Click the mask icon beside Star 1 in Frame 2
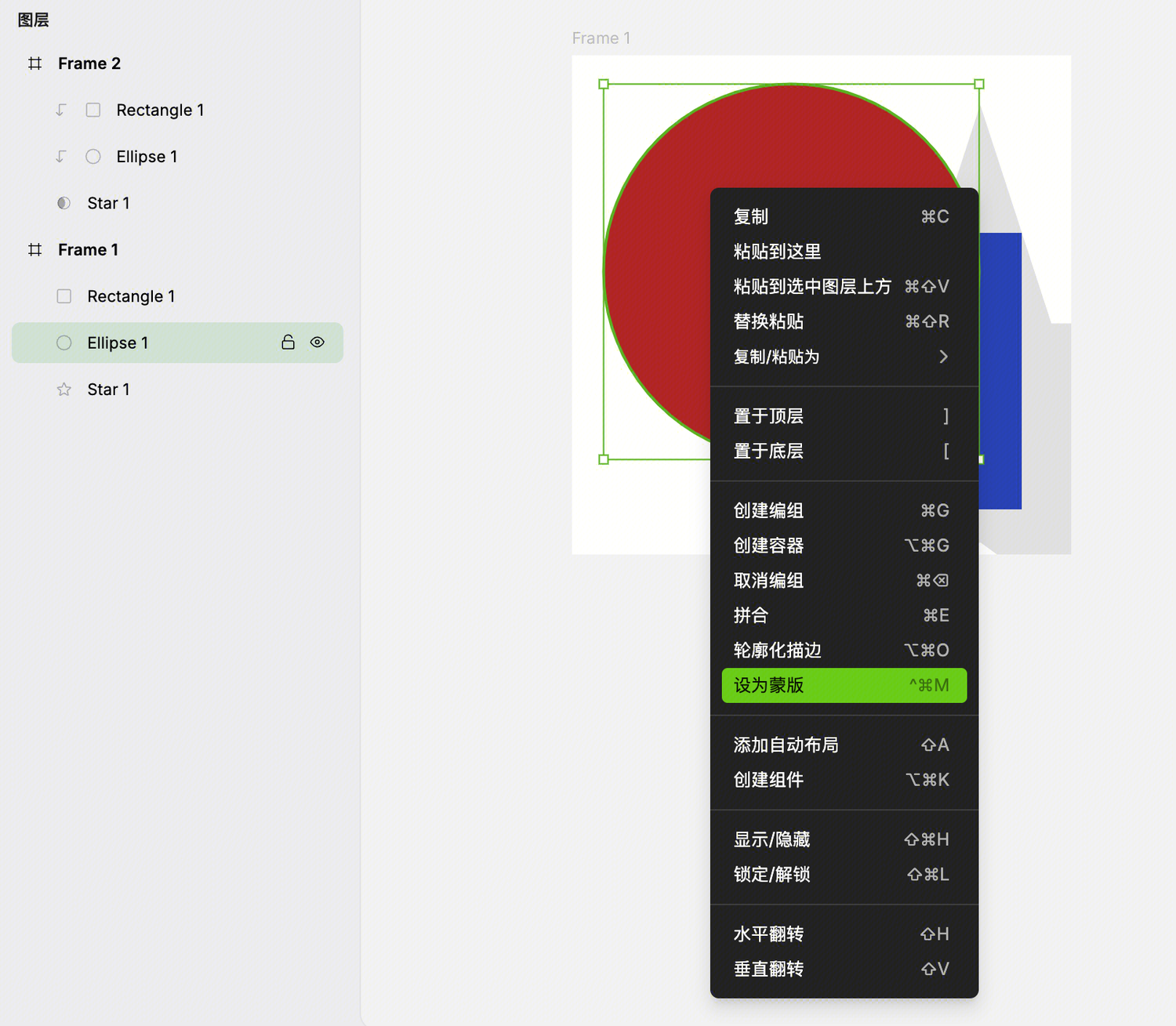 [64, 204]
